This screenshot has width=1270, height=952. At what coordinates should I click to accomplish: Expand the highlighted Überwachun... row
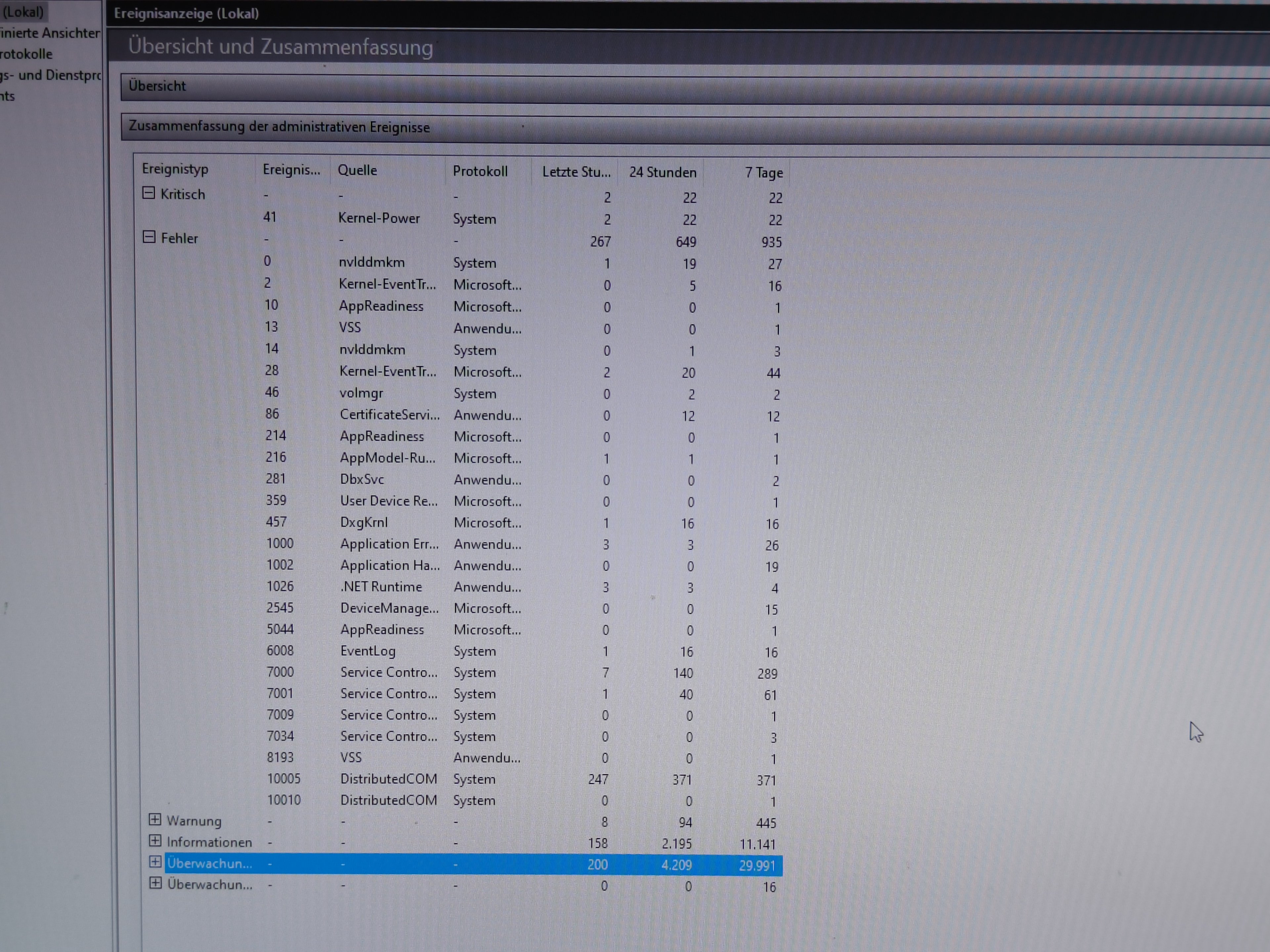coord(155,862)
